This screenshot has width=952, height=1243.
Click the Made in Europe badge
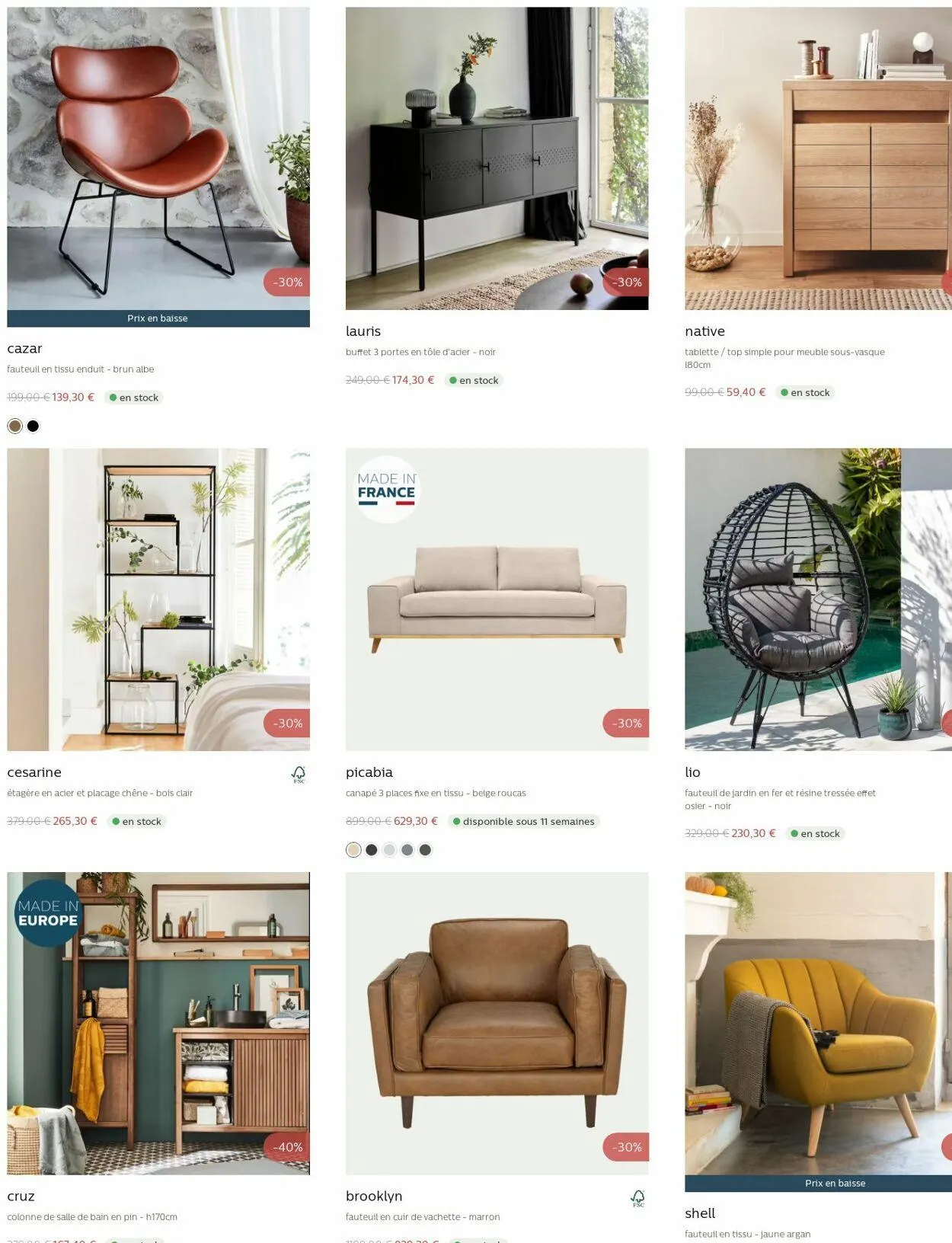click(x=47, y=913)
